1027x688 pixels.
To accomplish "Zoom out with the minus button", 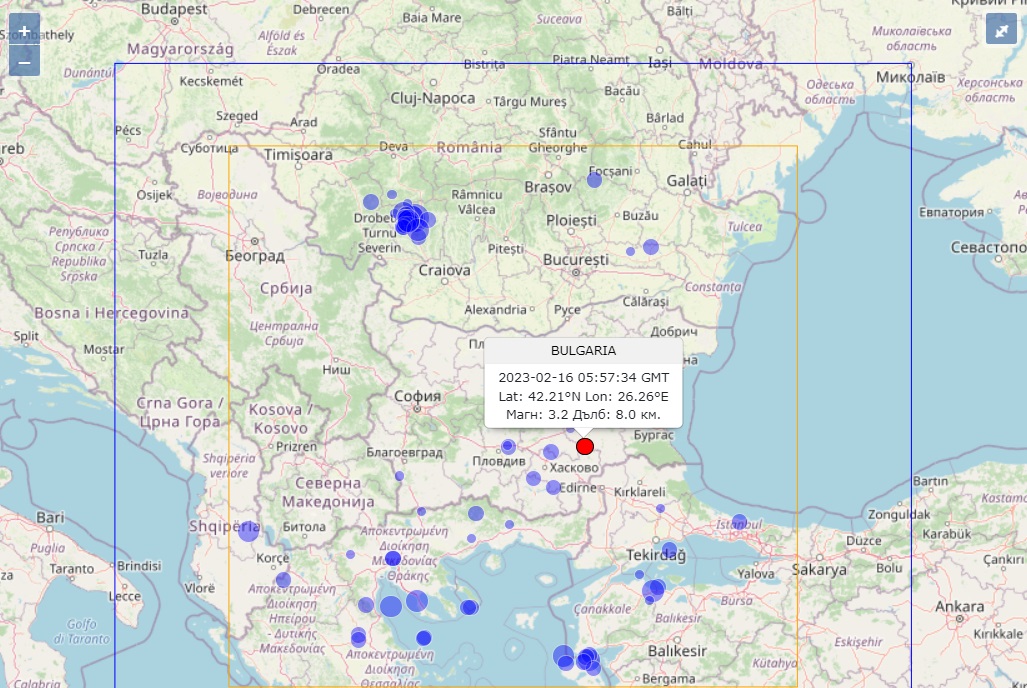I will point(24,61).
